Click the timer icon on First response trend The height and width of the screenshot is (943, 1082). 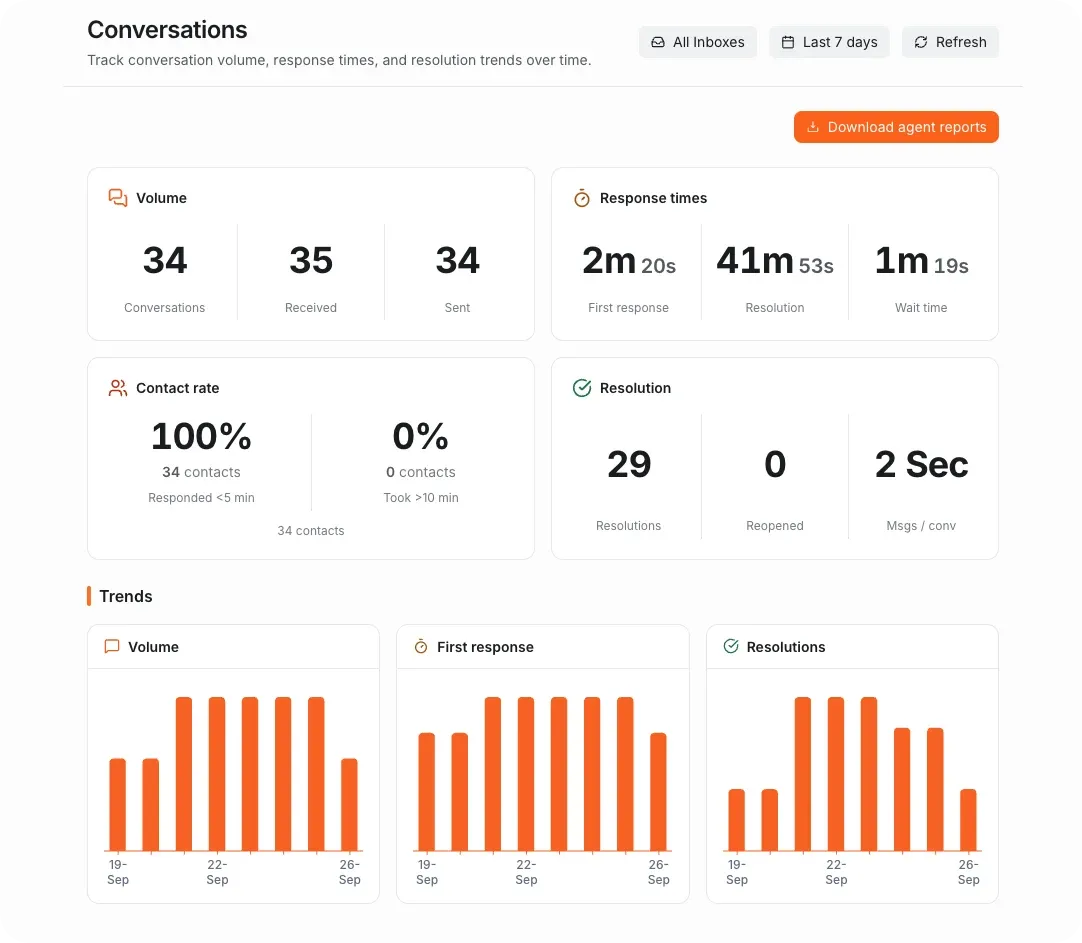click(x=421, y=646)
